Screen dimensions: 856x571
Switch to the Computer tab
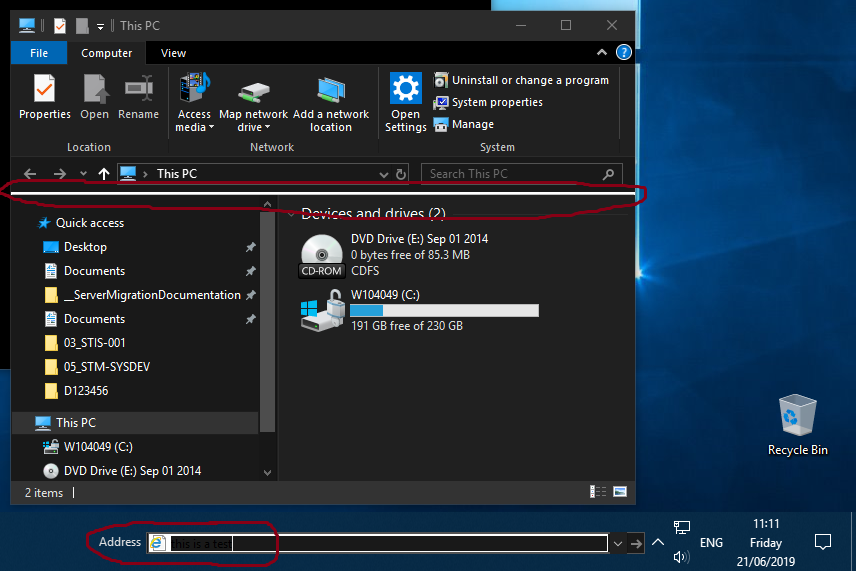coord(106,53)
